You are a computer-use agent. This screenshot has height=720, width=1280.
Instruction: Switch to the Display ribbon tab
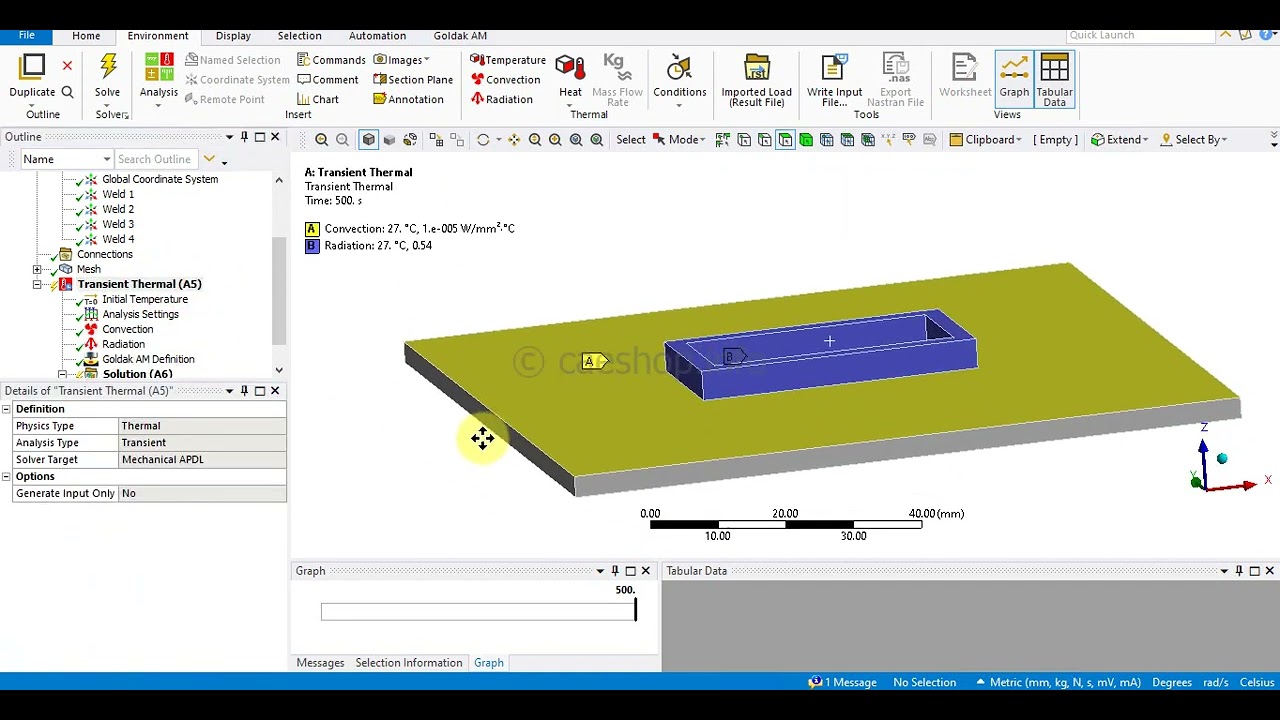[233, 36]
